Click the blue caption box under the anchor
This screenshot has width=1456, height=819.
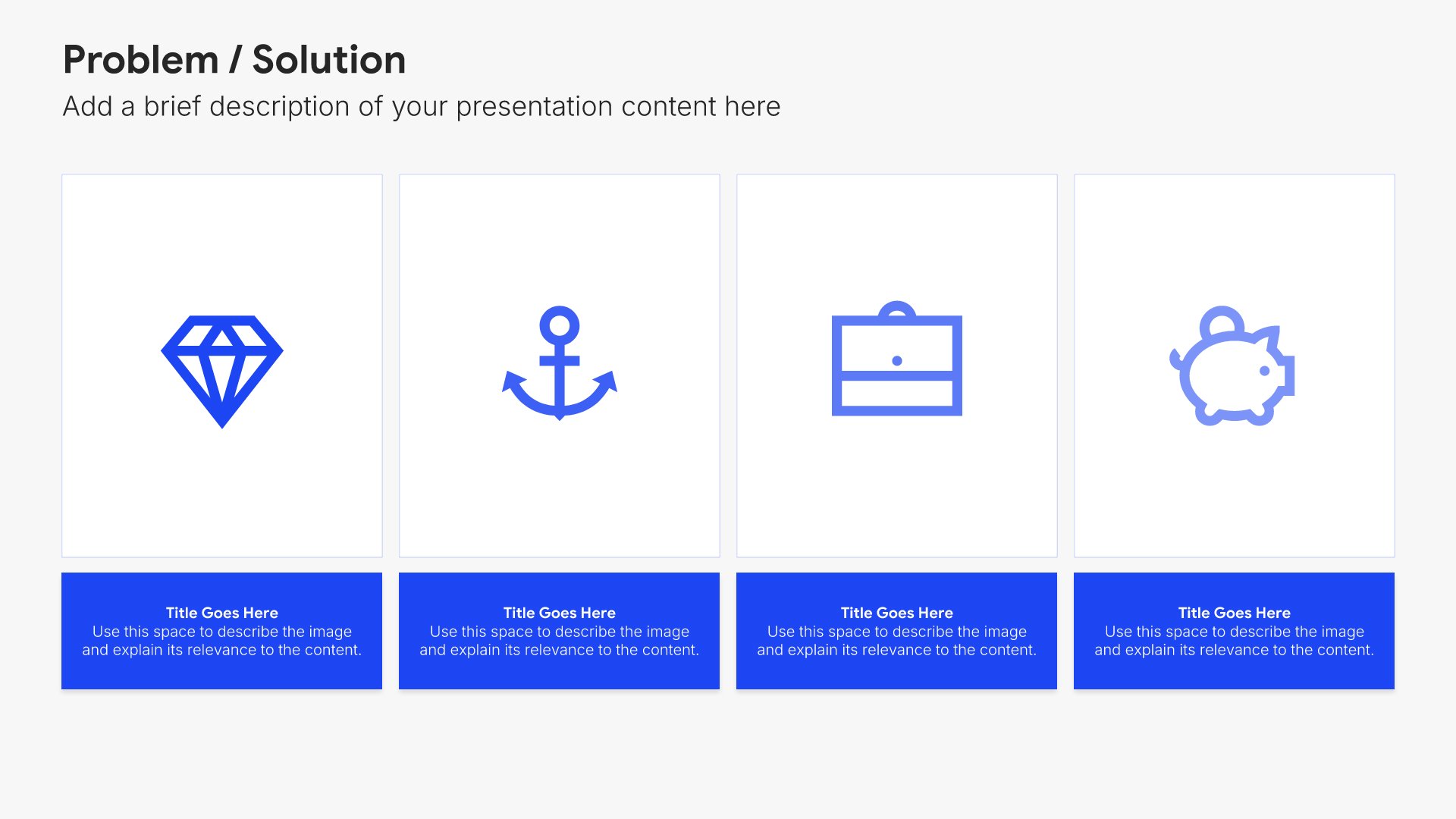point(560,631)
